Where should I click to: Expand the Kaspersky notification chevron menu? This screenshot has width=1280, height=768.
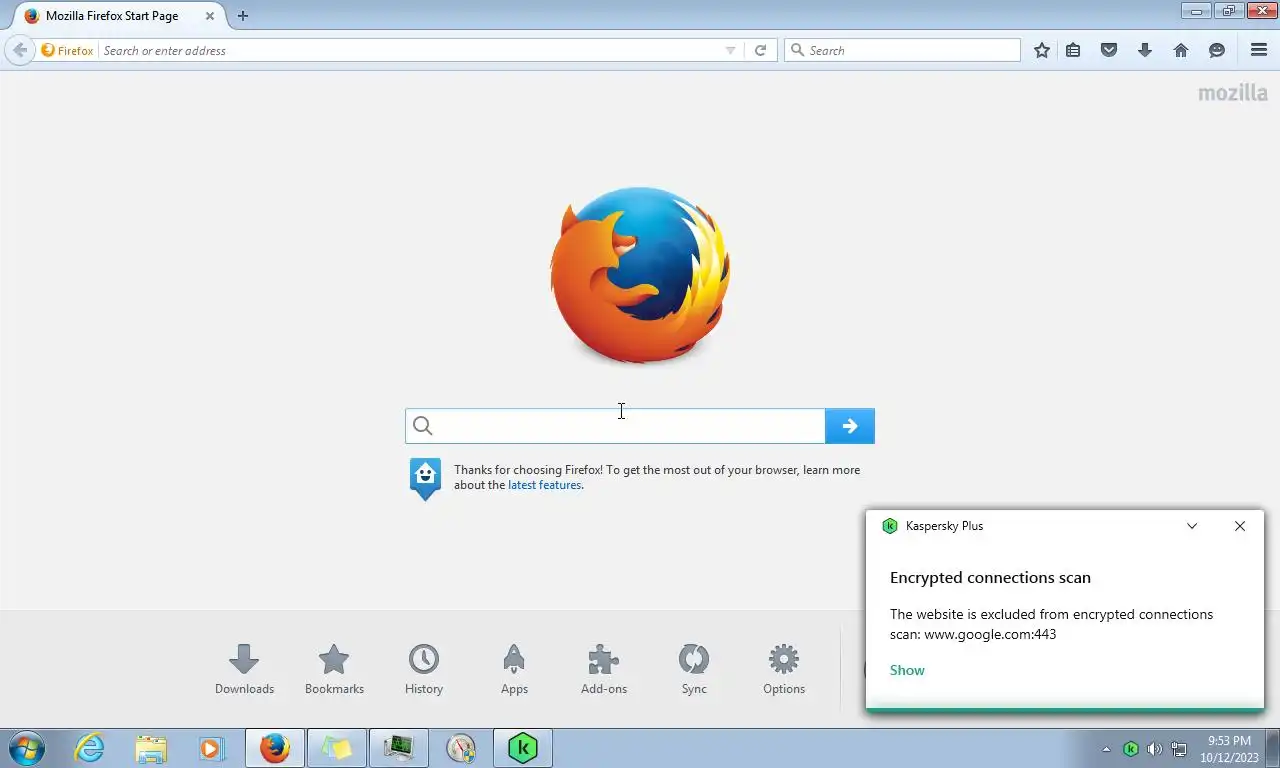[1192, 526]
